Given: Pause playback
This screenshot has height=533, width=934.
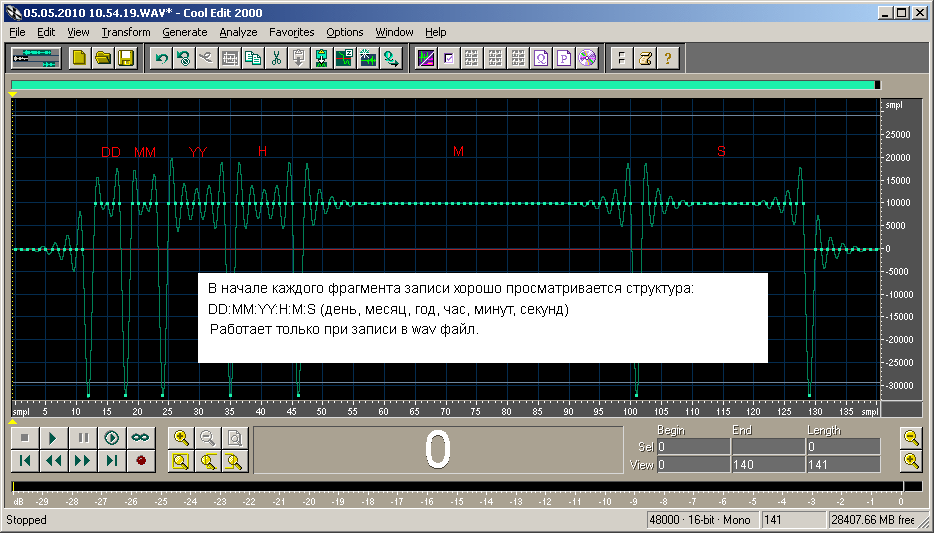Looking at the screenshot, I should point(82,438).
